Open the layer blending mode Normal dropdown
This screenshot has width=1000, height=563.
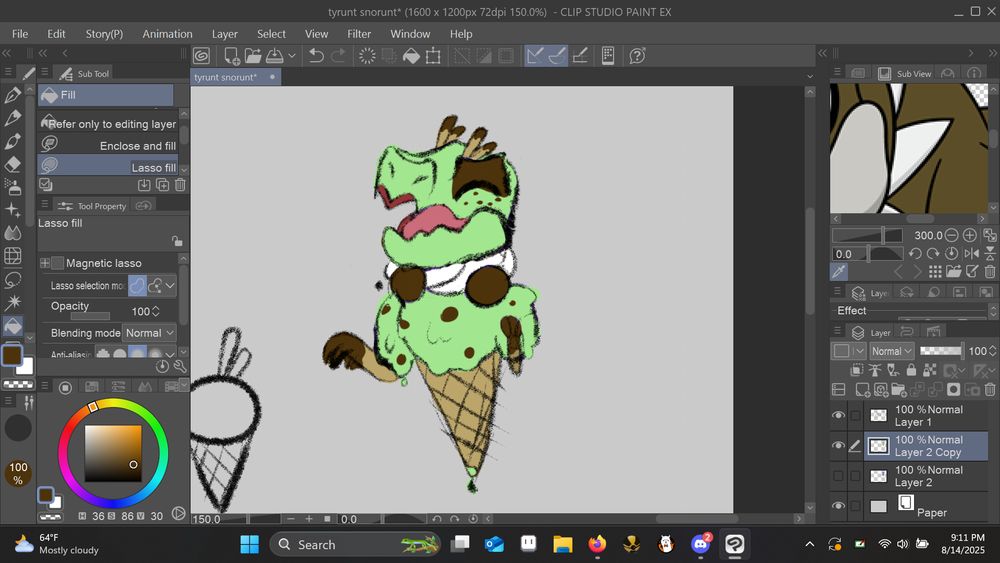click(x=892, y=351)
